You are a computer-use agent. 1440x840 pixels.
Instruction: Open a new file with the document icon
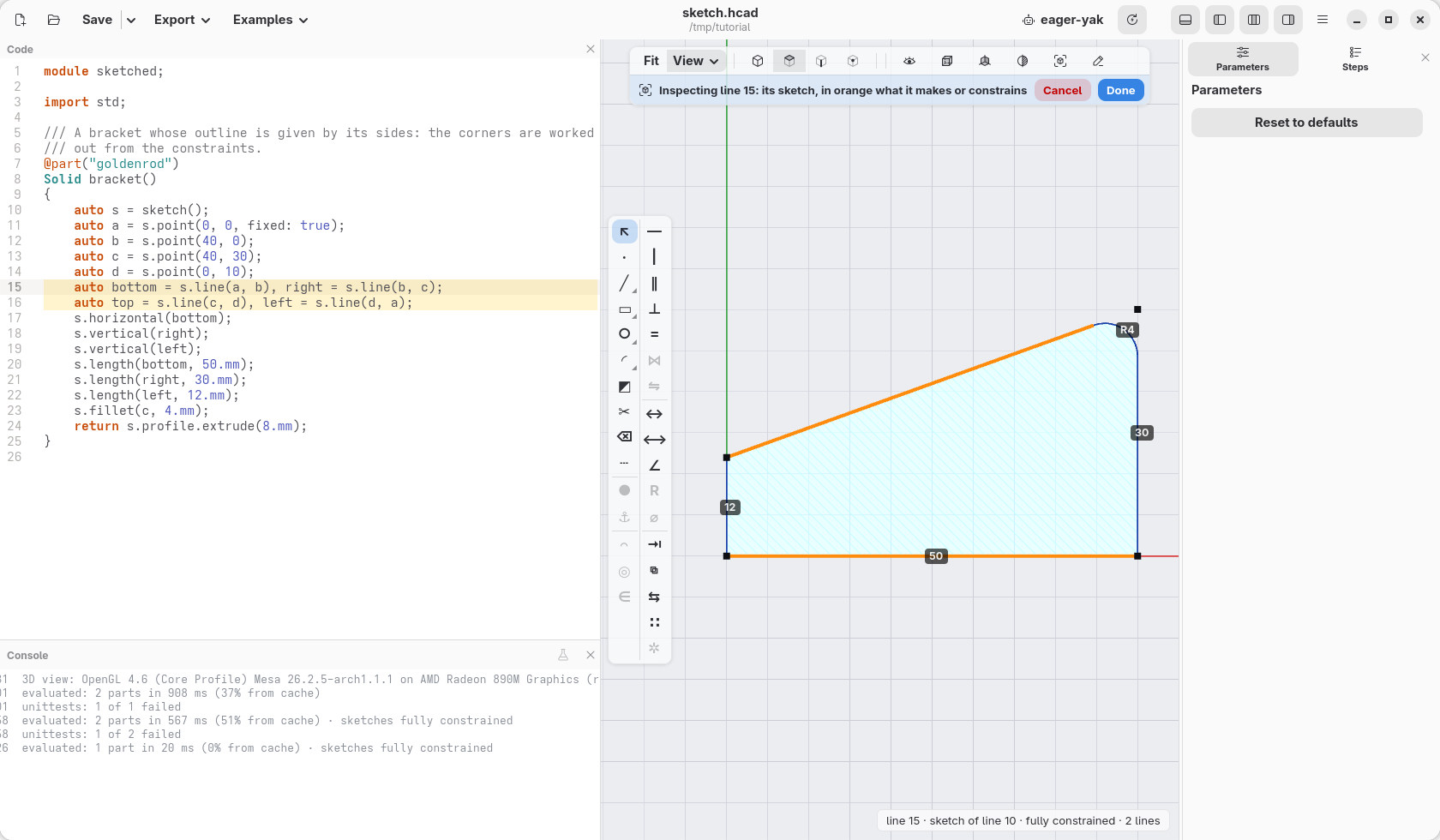(x=21, y=20)
